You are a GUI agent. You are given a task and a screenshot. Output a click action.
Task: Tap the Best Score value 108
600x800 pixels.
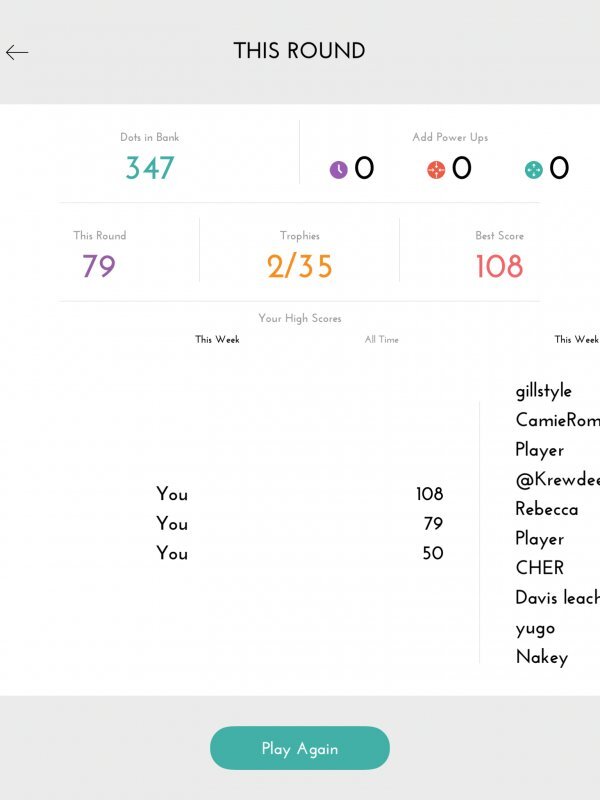[x=499, y=266]
